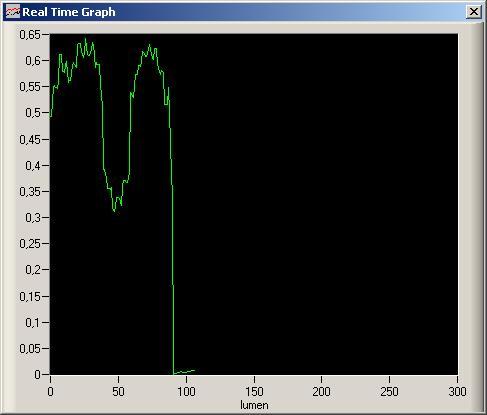Click the 250 x-axis label
The image size is (487, 415).
click(389, 392)
